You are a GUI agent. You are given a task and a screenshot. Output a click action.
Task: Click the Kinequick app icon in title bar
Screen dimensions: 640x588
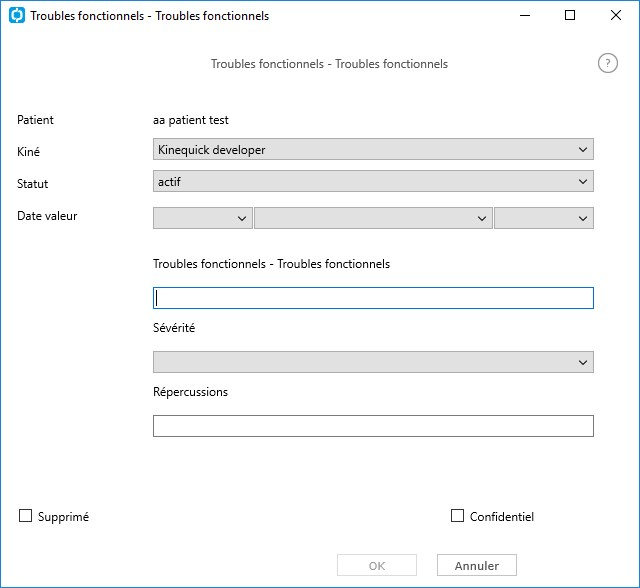coord(17,16)
